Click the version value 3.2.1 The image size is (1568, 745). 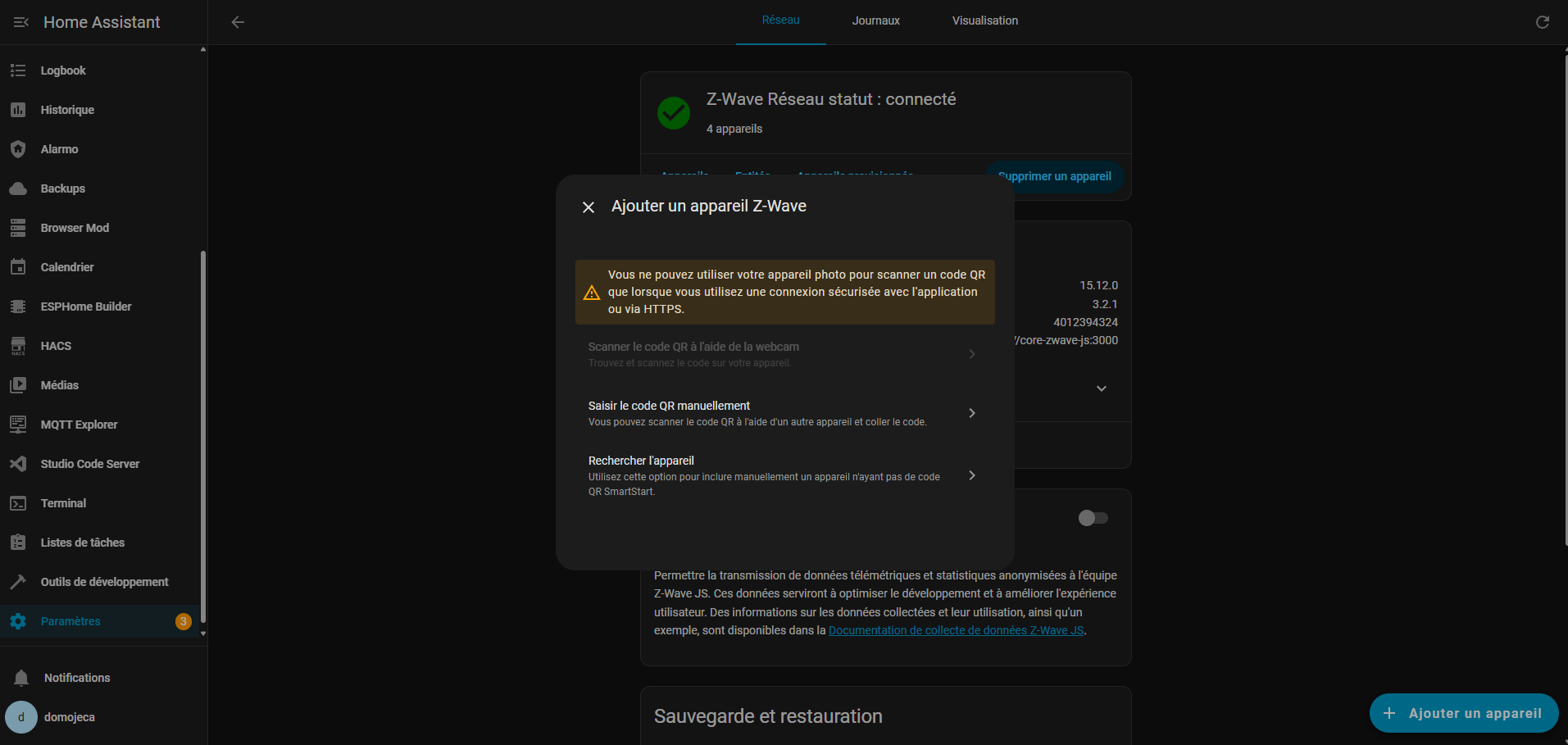1104,304
